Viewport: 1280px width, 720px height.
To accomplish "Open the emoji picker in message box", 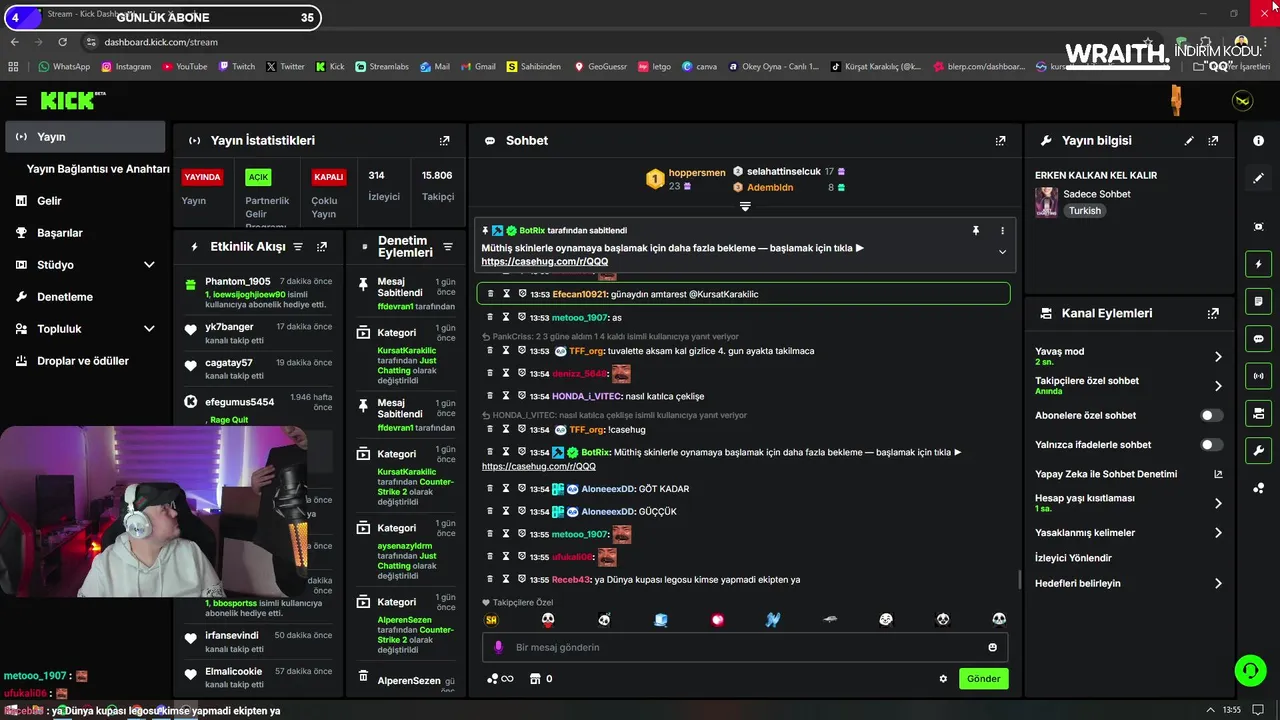I will click(992, 647).
